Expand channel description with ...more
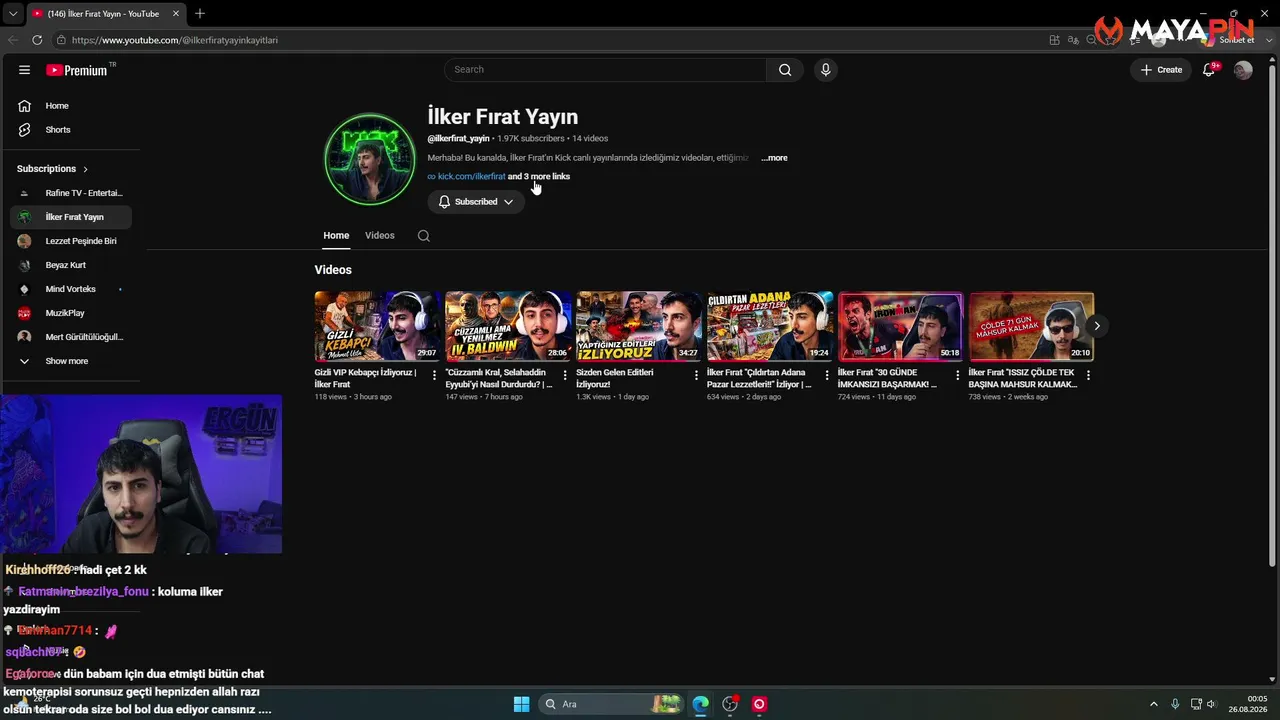This screenshot has width=1280, height=720. 774,158
